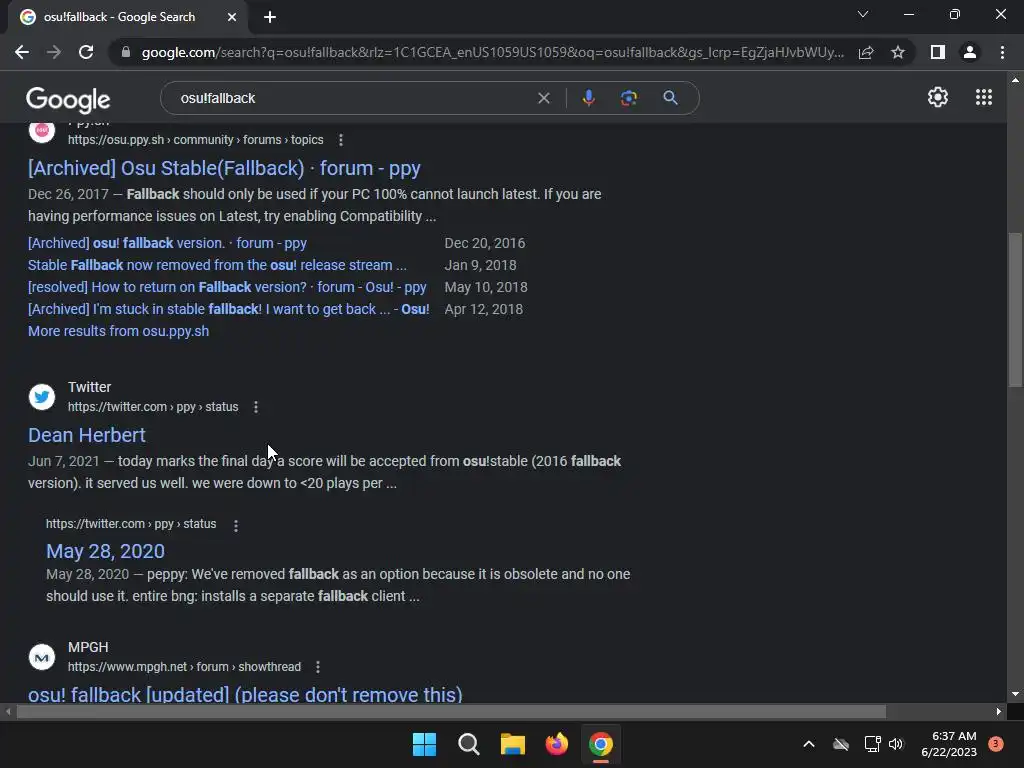
Task: Click the "Dec 20, 2016" date text
Action: click(485, 243)
